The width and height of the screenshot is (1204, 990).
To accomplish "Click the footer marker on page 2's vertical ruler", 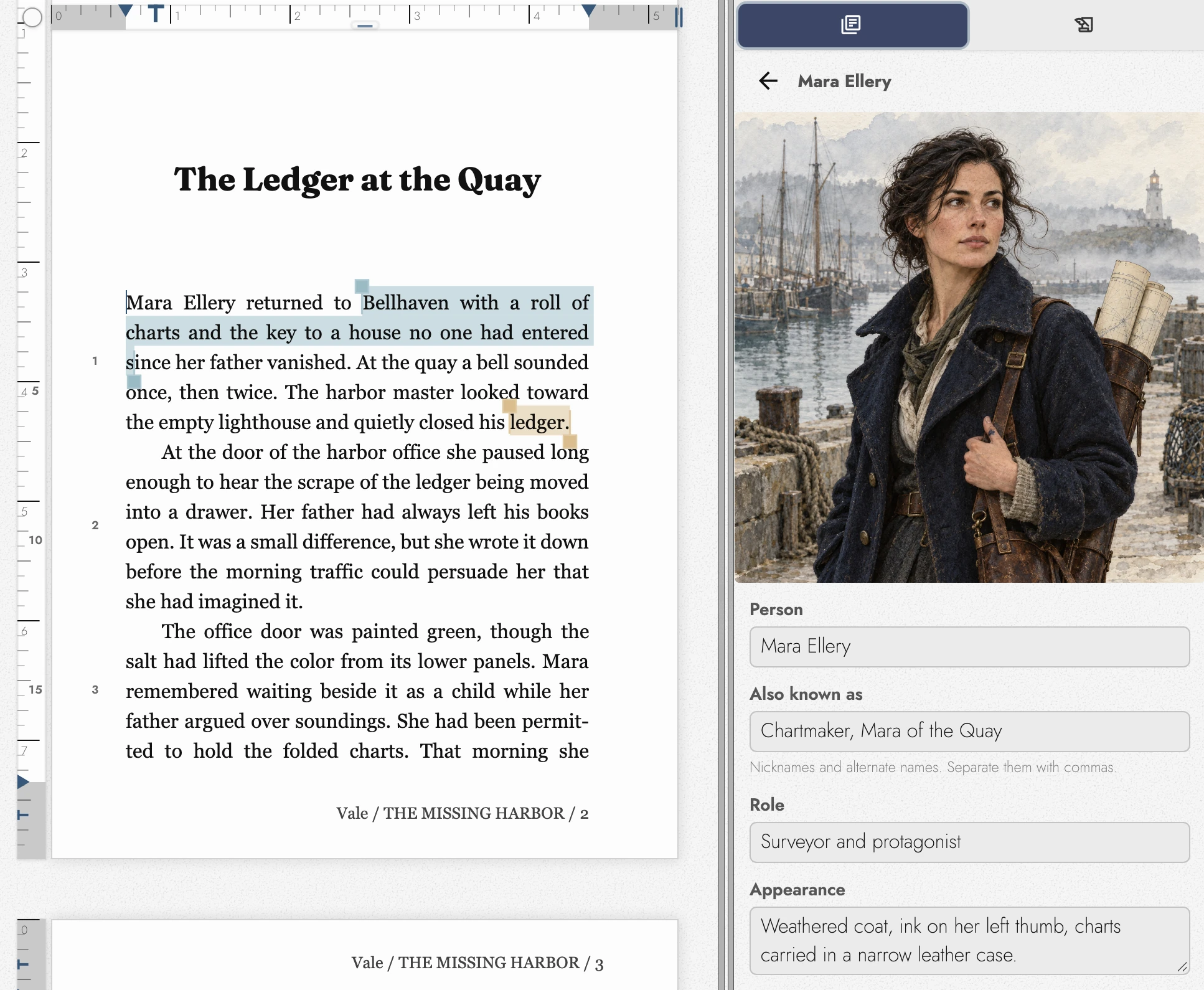I will (23, 815).
